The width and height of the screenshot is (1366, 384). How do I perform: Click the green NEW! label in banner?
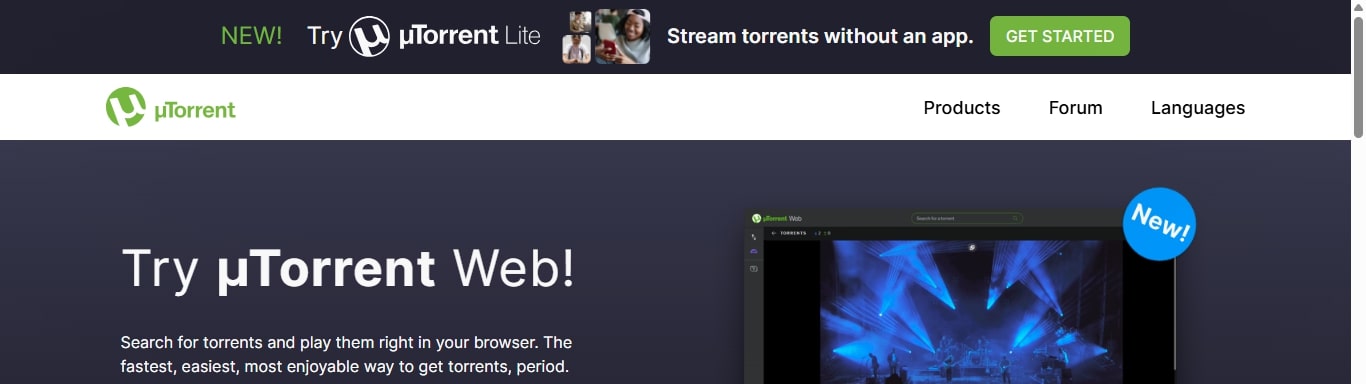point(251,37)
